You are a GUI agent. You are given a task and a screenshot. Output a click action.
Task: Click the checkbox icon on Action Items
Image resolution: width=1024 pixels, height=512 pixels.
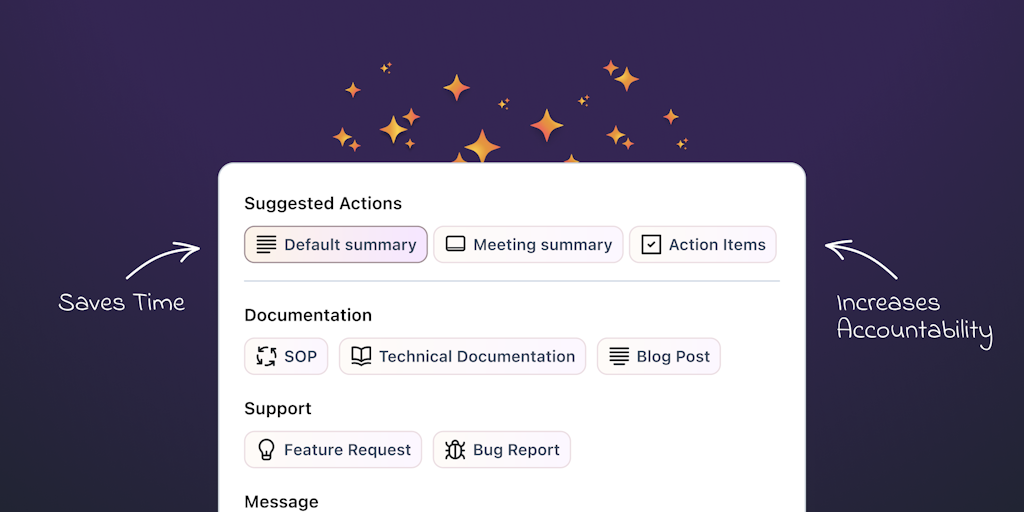(651, 244)
